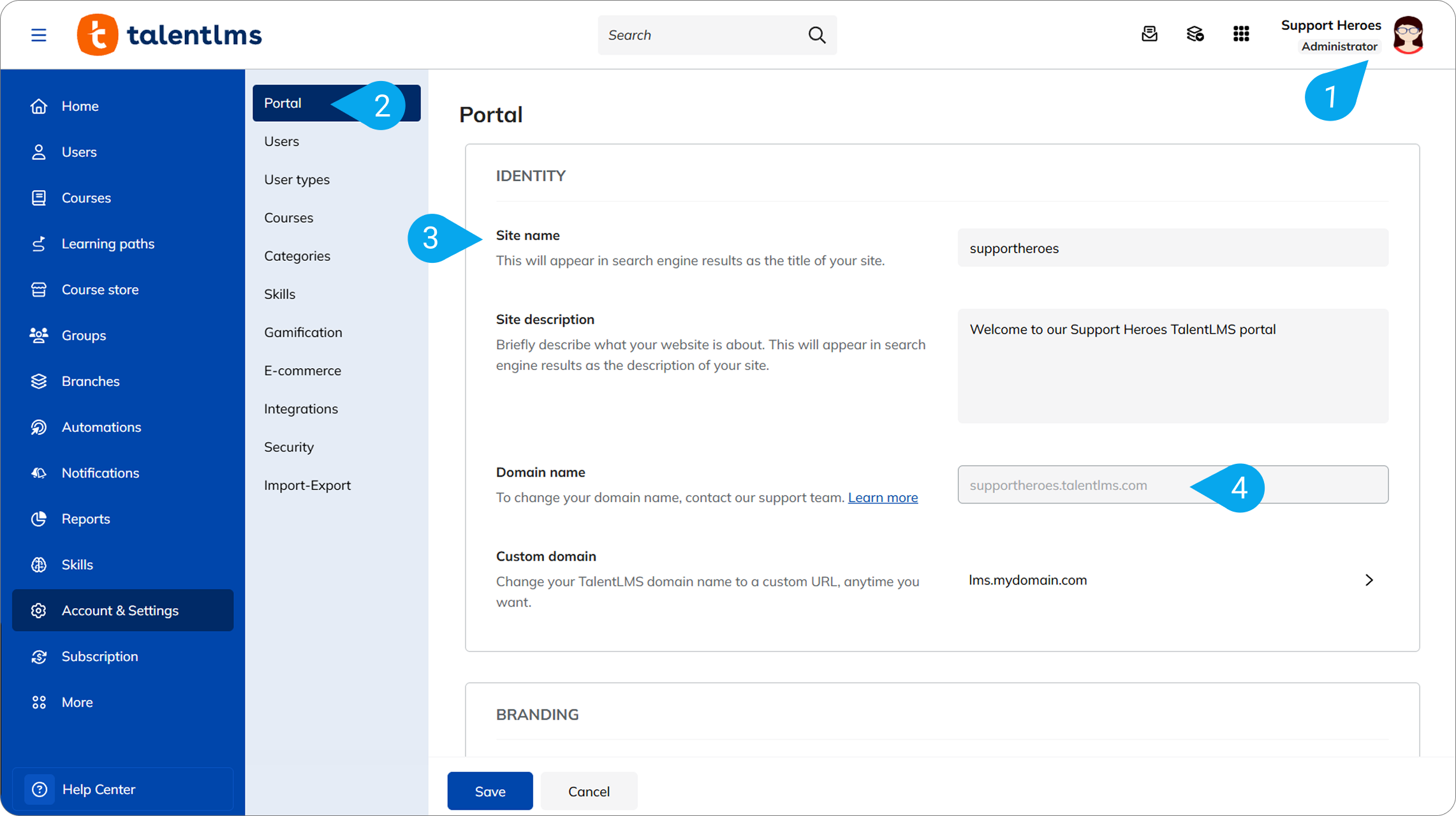Follow the Learn more link
Viewport: 1456px width, 816px height.
(883, 498)
